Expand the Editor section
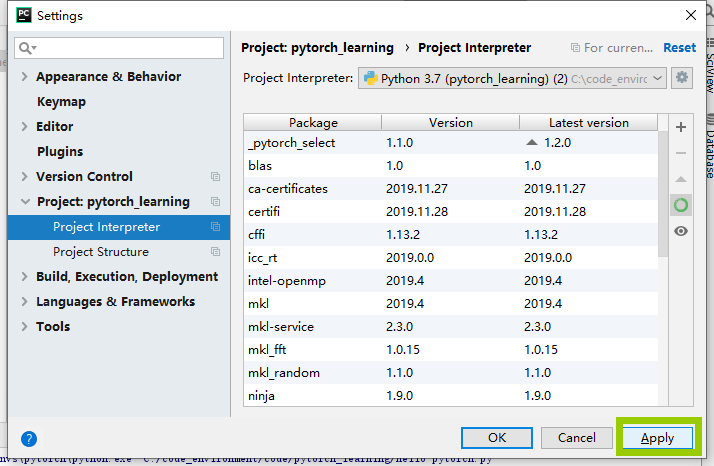Screen dimensions: 714x466 25,127
